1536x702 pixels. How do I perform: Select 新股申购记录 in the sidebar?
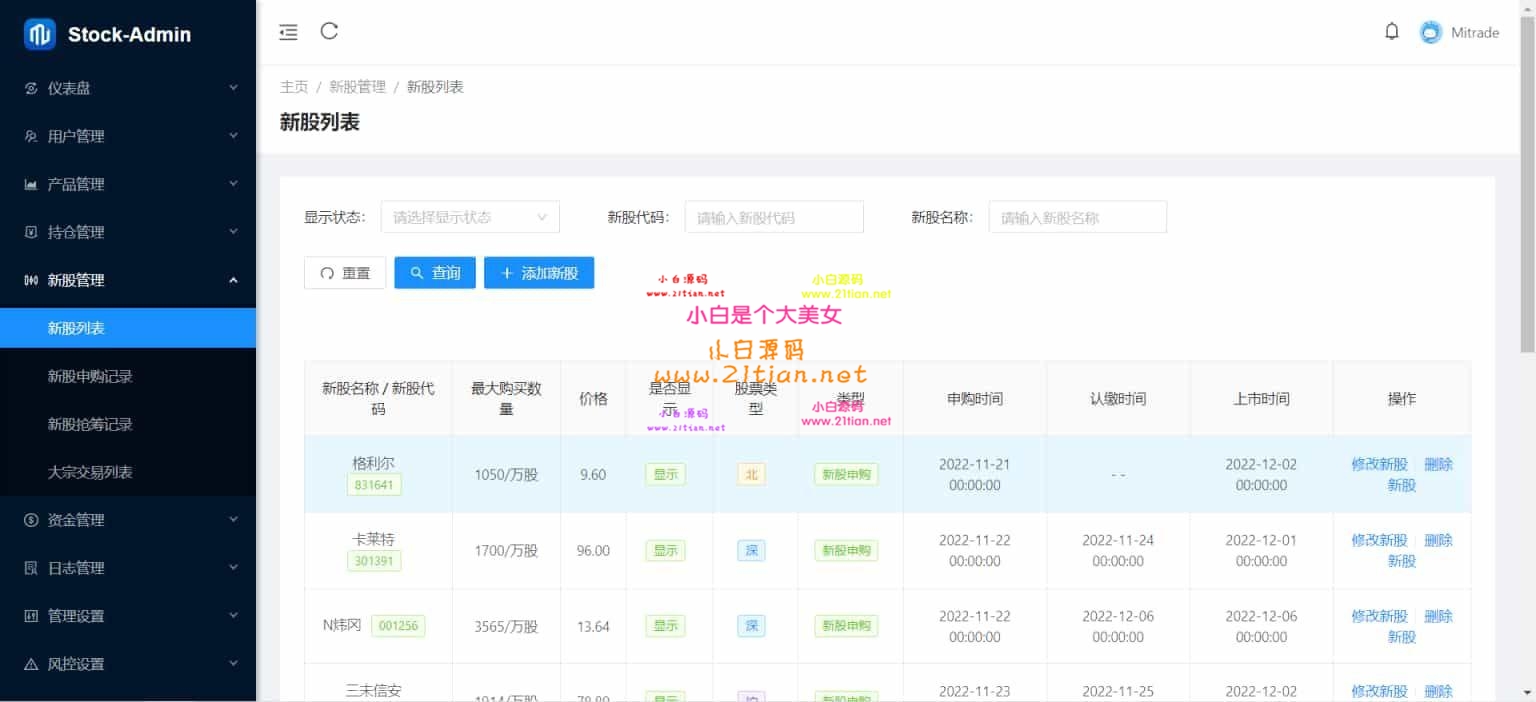coord(90,376)
